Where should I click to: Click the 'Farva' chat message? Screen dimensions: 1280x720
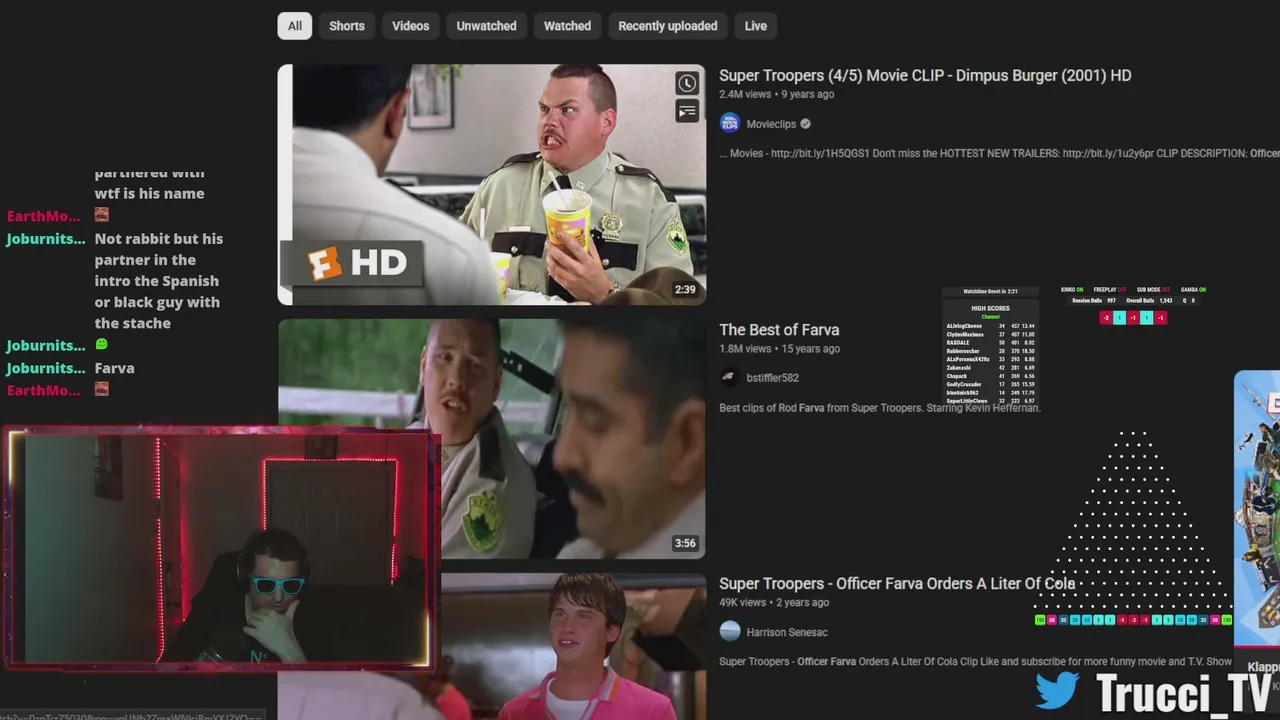point(114,368)
